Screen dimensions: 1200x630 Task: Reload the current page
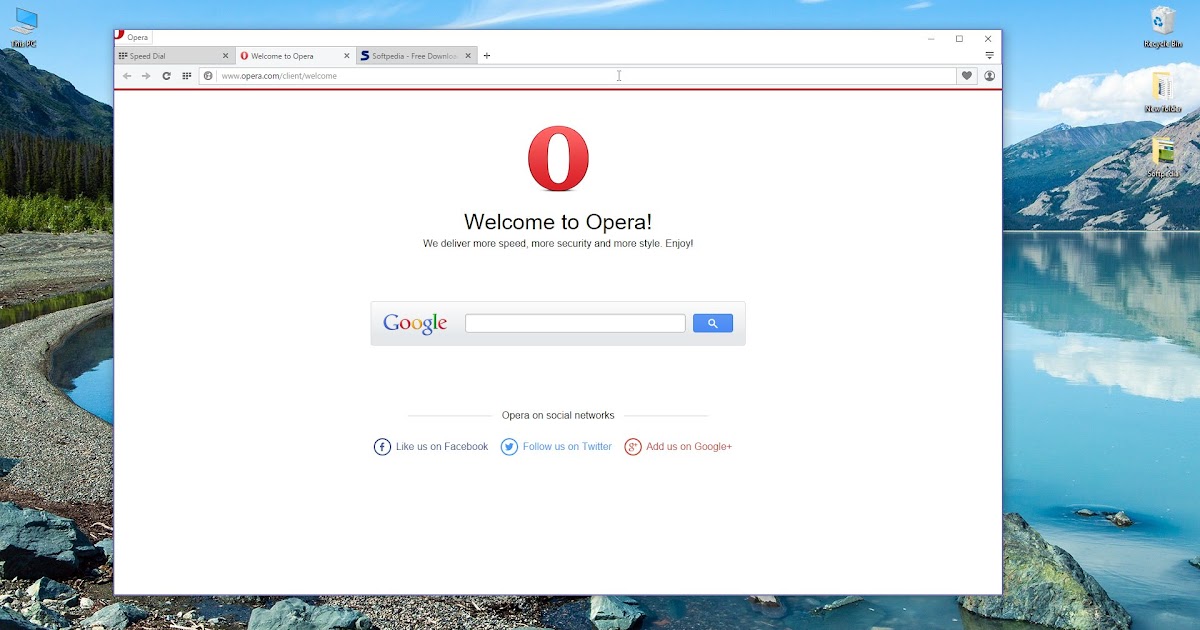(x=166, y=76)
